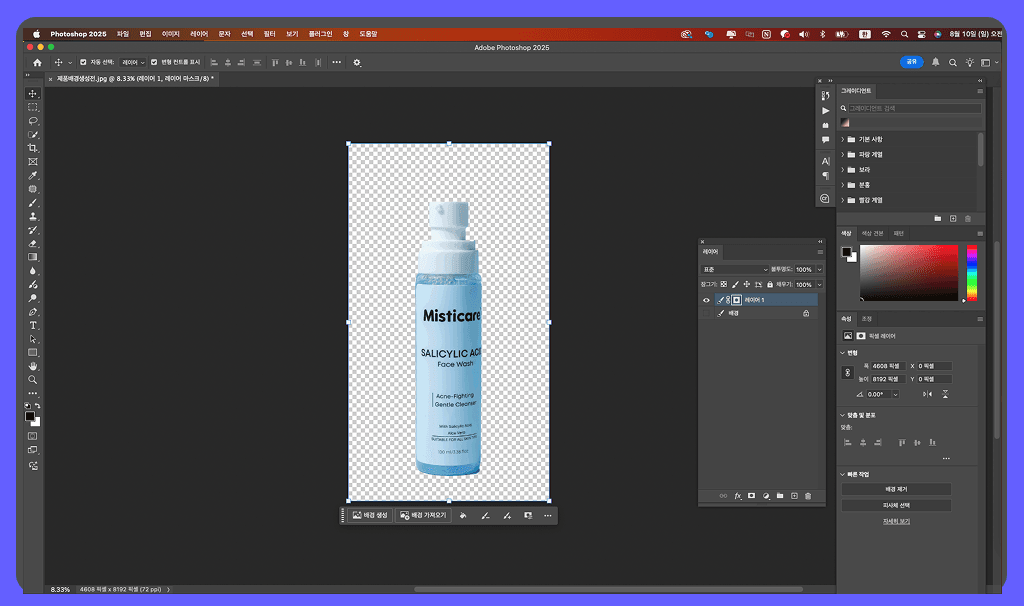1024x606 pixels.
Task: Open the Character panel icon
Action: point(825,161)
